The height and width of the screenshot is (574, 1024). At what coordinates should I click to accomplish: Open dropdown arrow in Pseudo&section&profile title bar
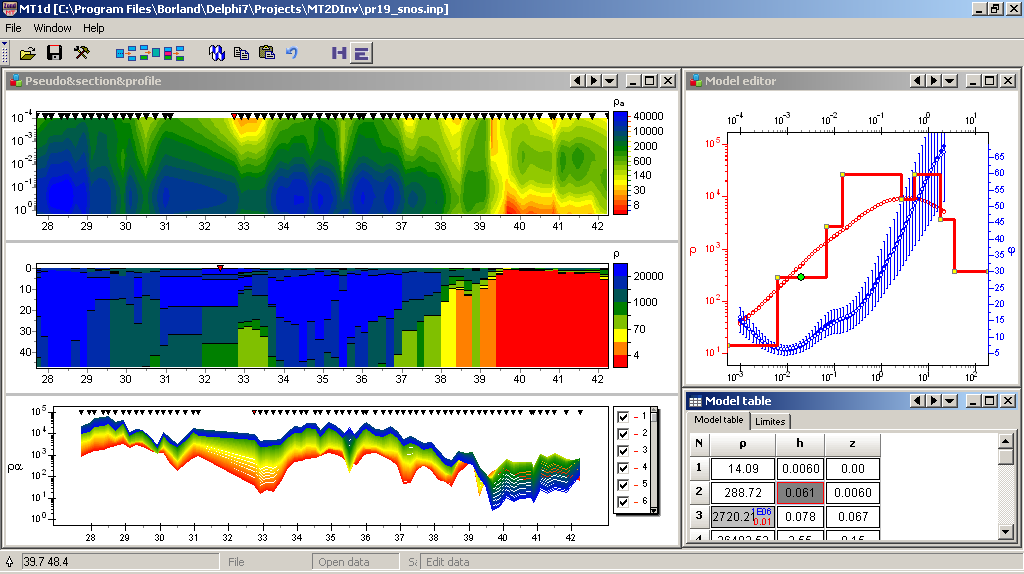[609, 81]
